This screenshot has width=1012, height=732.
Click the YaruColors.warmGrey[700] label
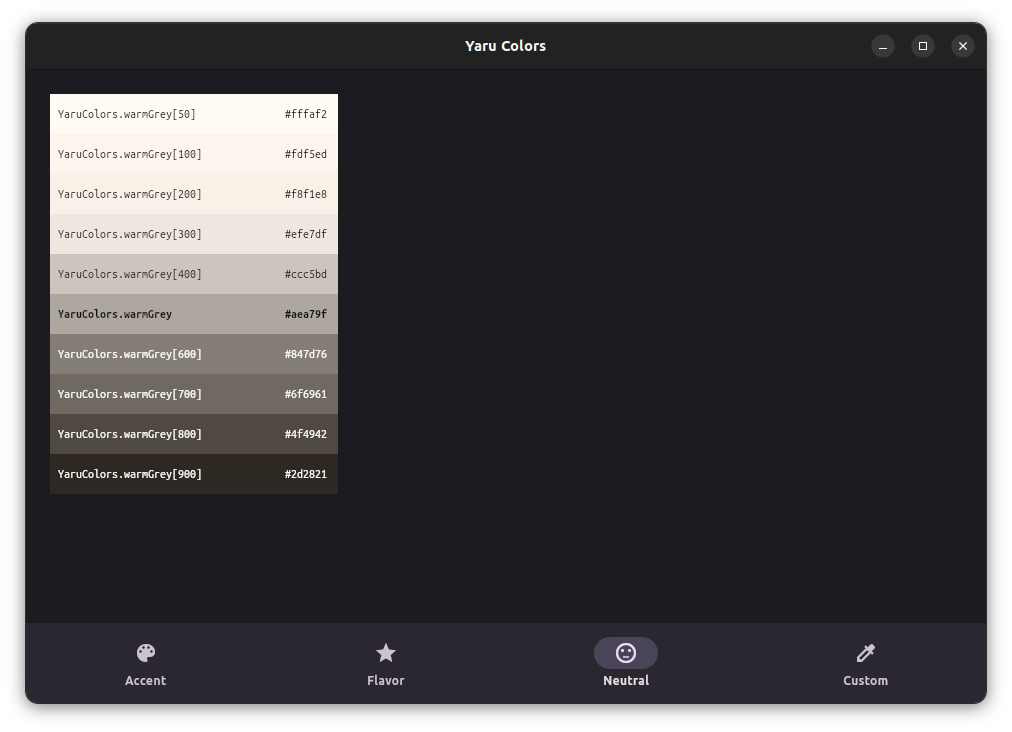(130, 394)
